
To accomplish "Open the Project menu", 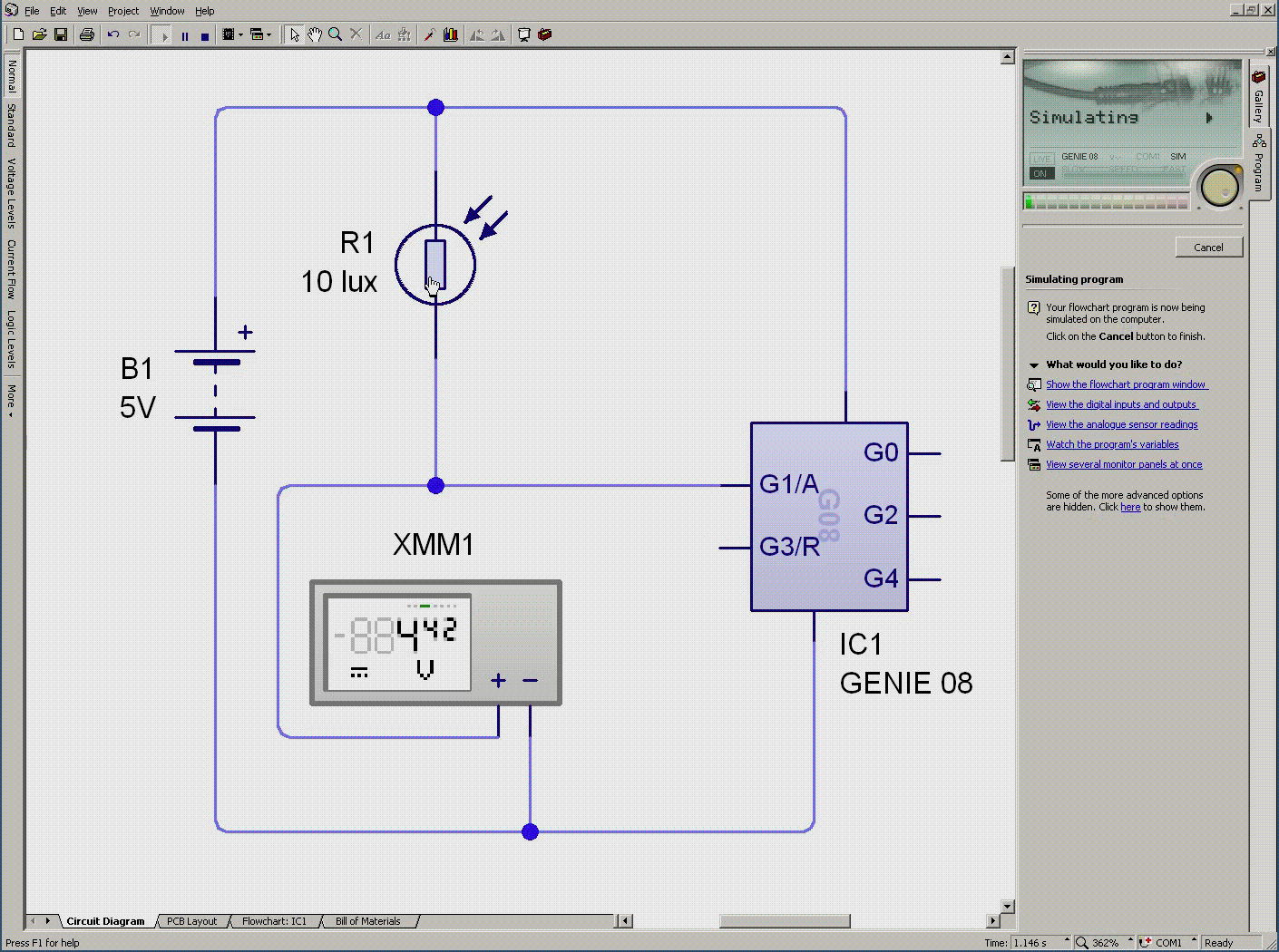I will coord(123,11).
